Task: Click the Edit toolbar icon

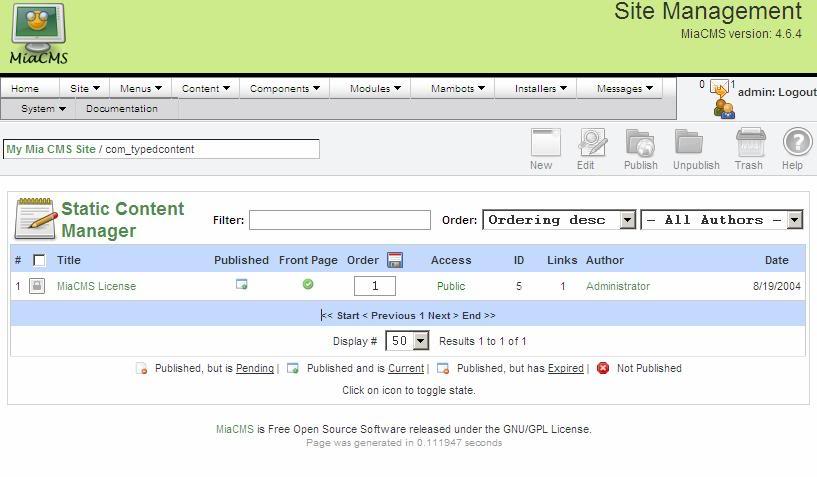Action: 593,142
